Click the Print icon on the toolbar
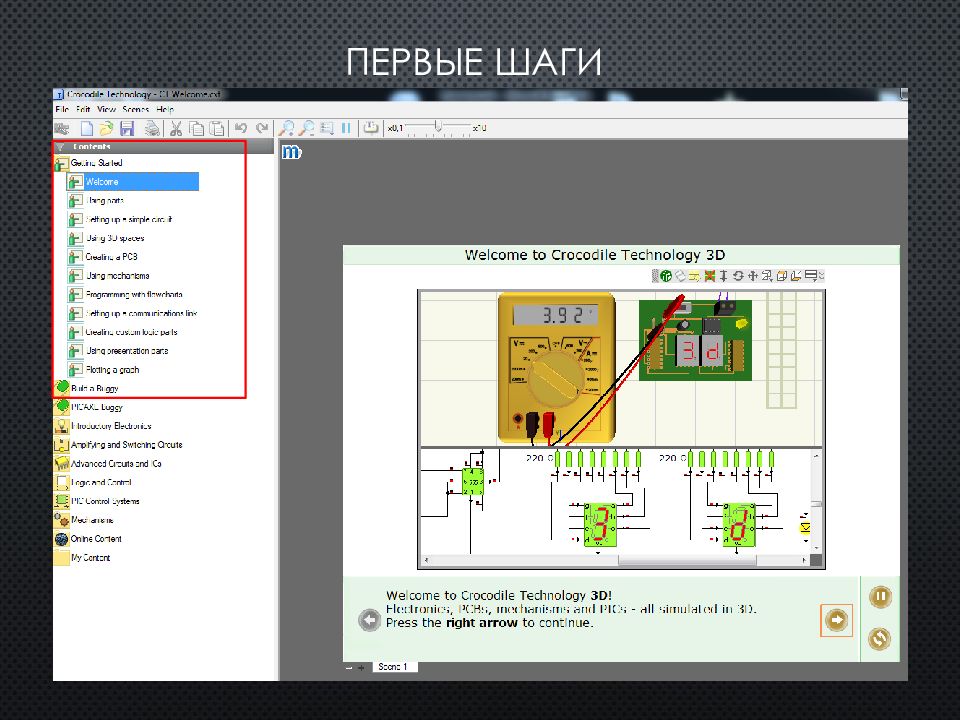 (150, 128)
